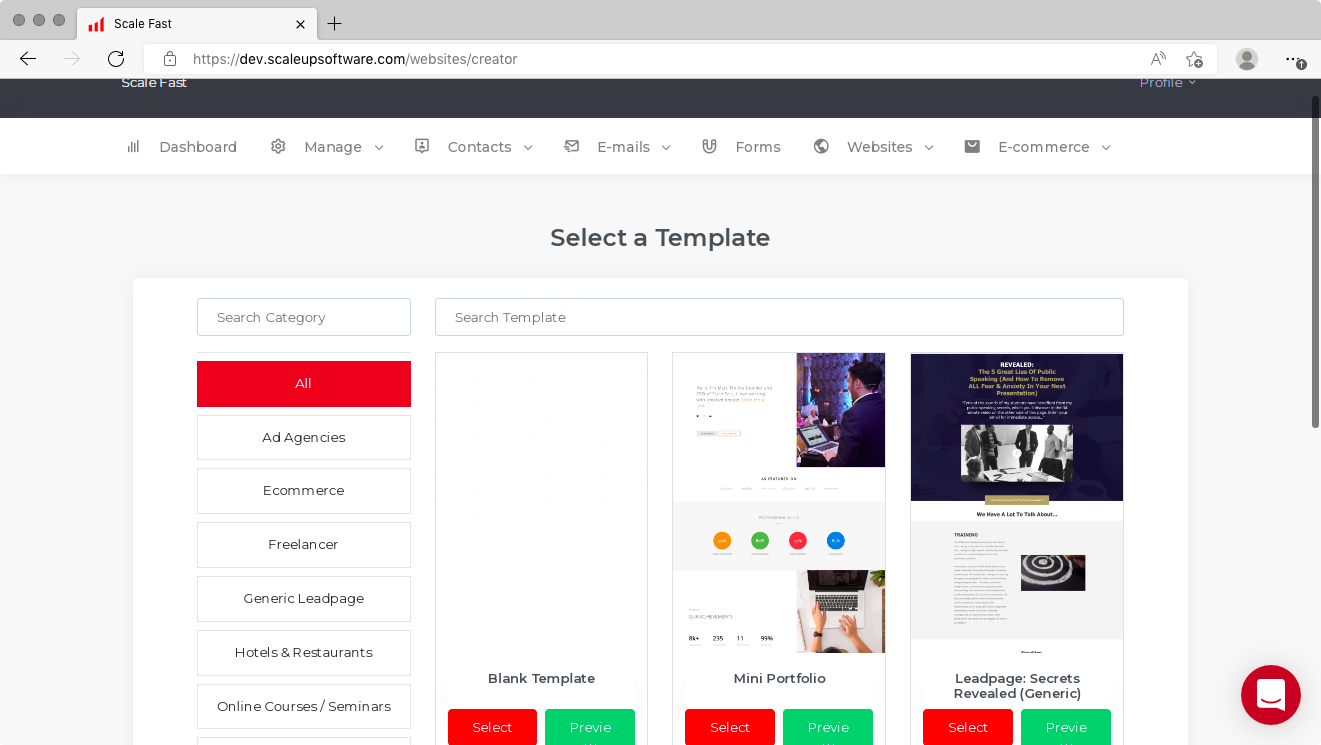
Task: Click the lock icon in the address bar
Action: 170,59
